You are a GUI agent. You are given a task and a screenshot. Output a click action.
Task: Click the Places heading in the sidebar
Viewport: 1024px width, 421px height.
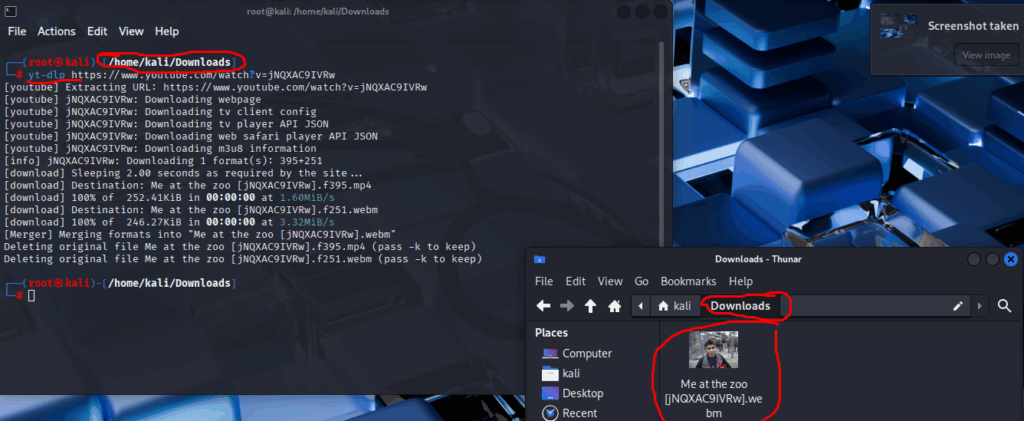[551, 333]
